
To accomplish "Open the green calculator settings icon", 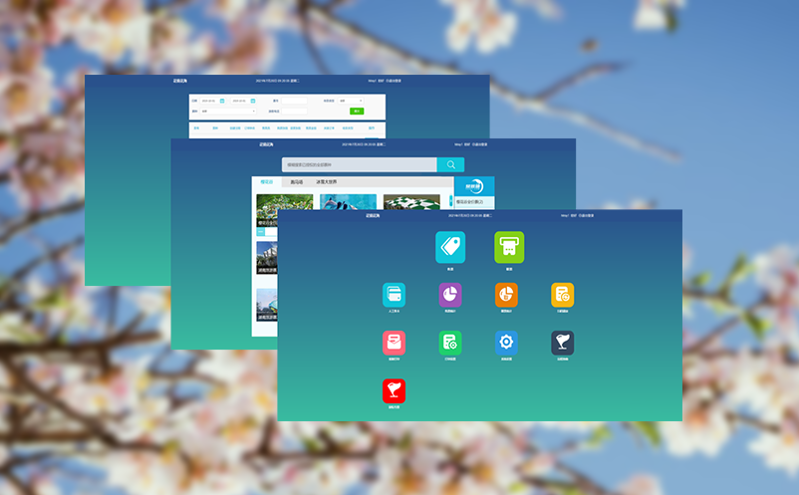I will tap(450, 343).
